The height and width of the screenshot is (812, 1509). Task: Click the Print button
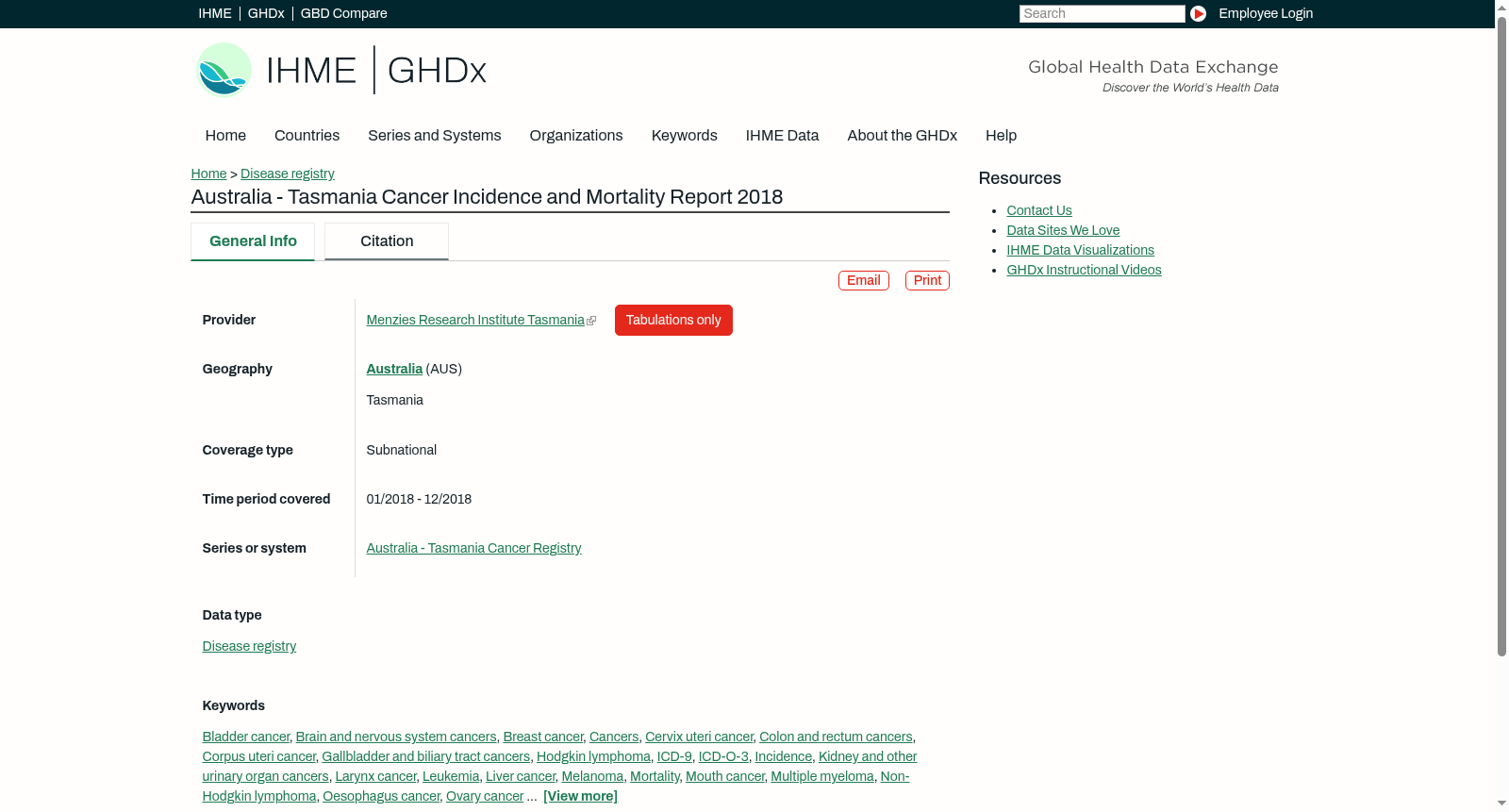[x=927, y=280]
